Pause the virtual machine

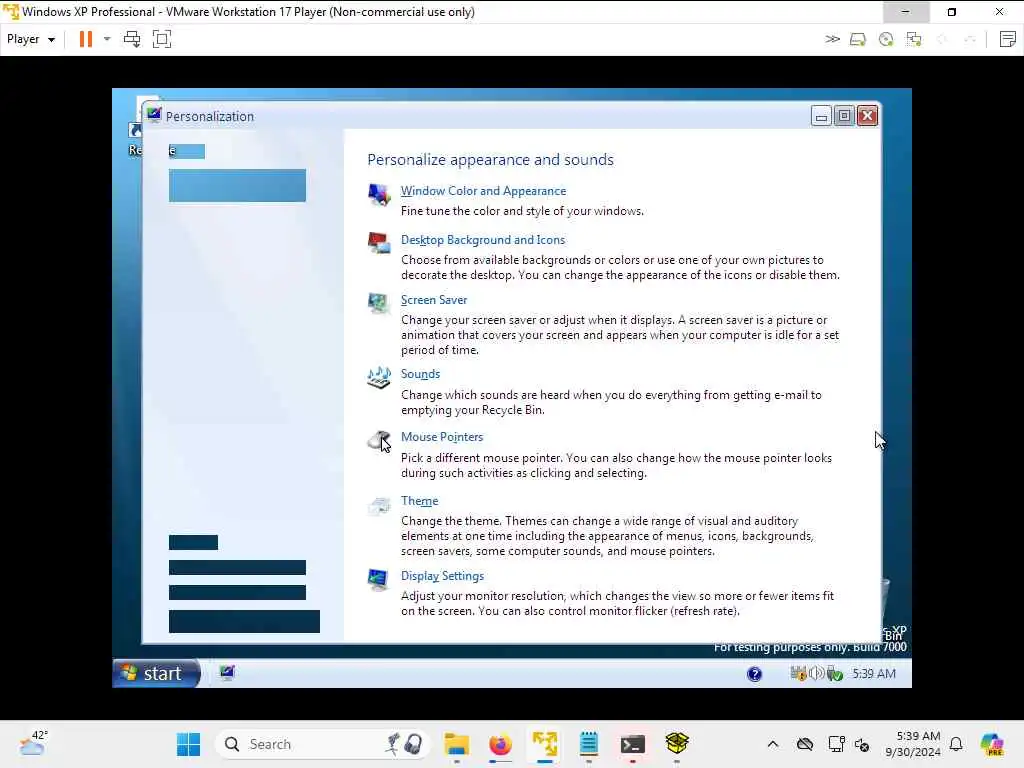coord(86,39)
